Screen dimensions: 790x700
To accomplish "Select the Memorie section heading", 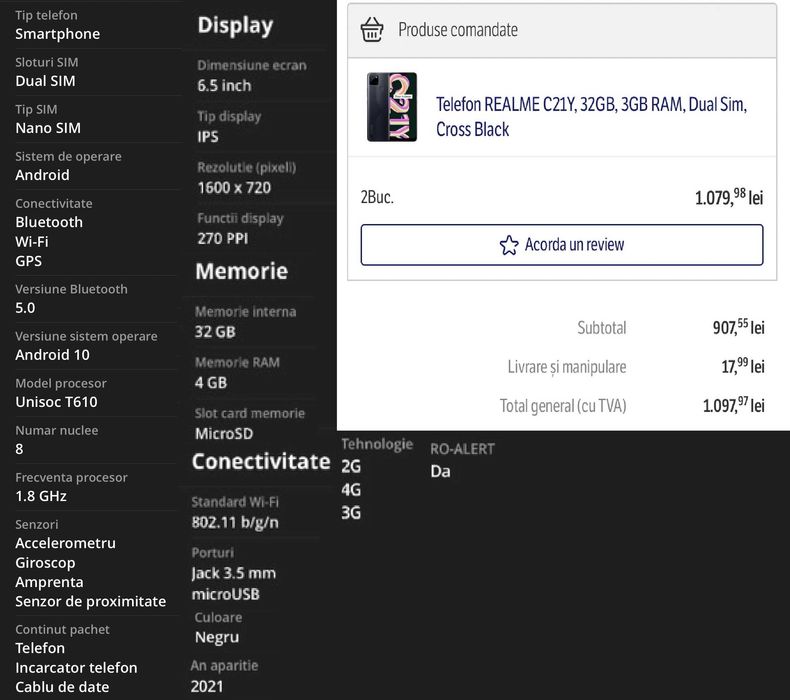I will tap(242, 271).
